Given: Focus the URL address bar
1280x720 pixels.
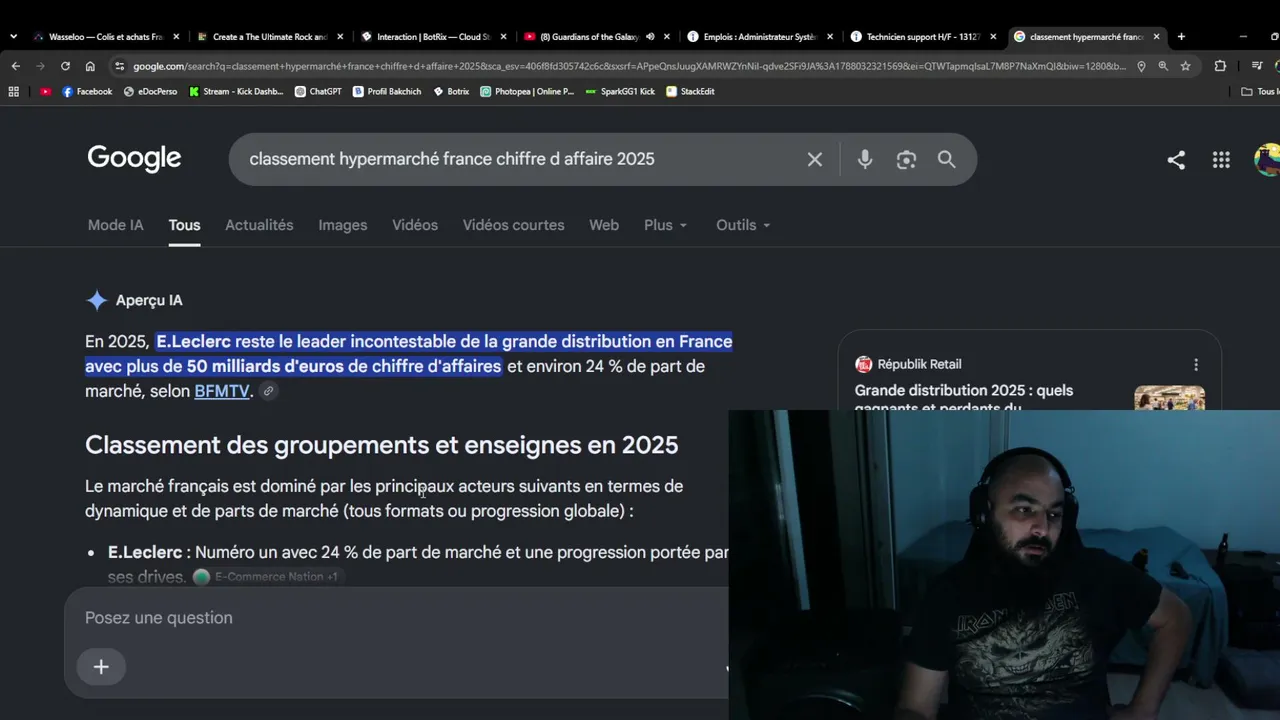Looking at the screenshot, I should point(630,66).
